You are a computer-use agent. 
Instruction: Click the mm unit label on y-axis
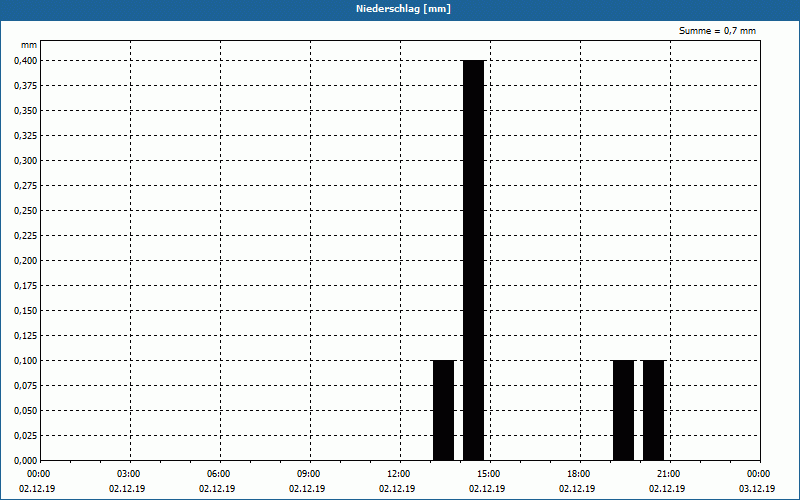[29, 45]
